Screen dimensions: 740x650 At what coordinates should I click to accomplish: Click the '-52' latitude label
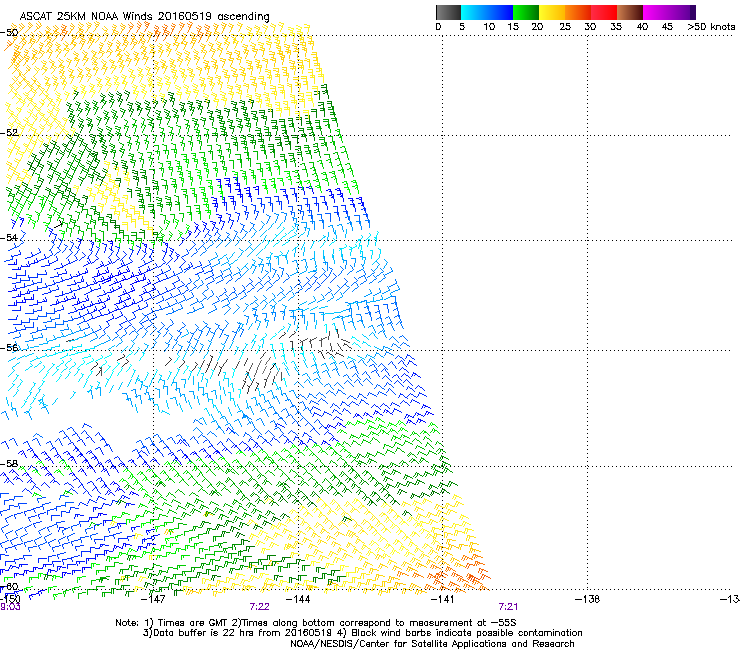tap(9, 133)
